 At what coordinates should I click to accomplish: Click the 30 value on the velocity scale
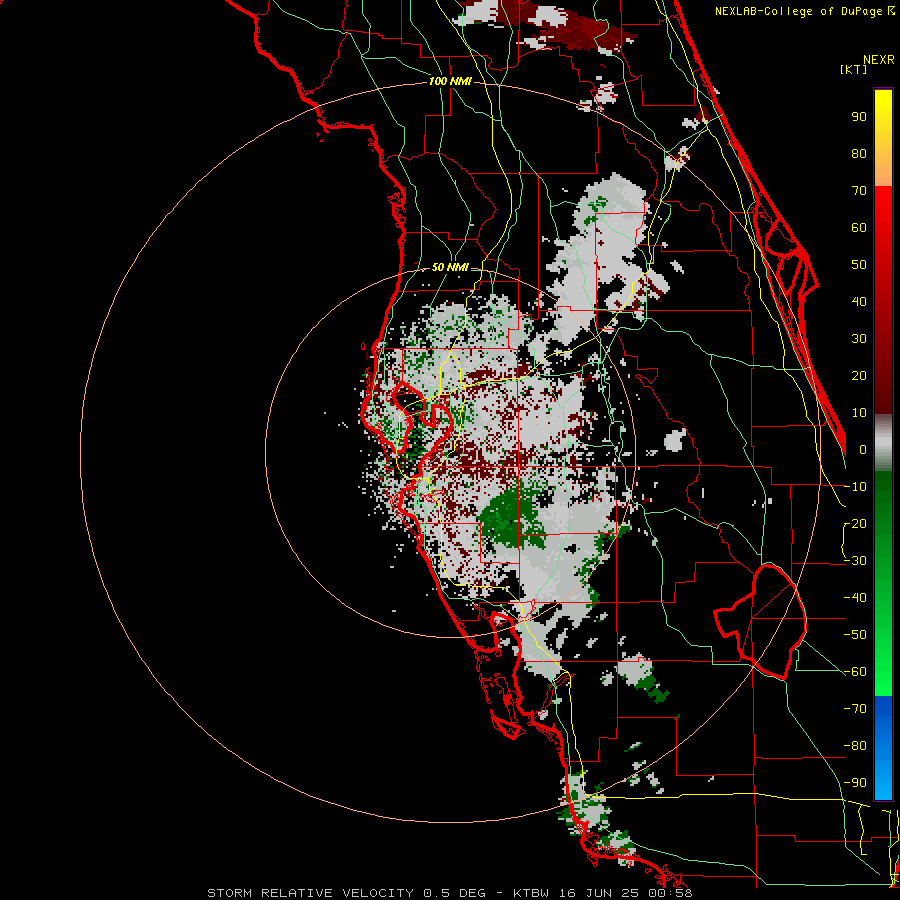[859, 339]
